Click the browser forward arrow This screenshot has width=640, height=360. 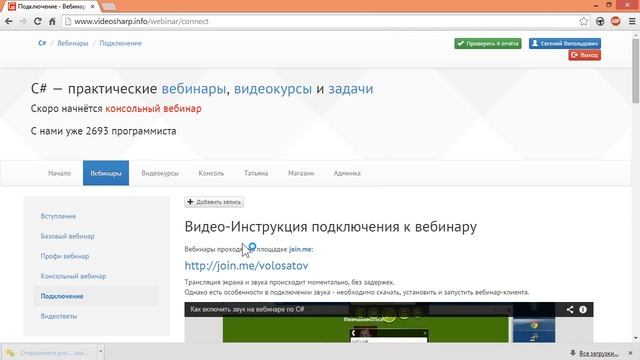tap(23, 21)
